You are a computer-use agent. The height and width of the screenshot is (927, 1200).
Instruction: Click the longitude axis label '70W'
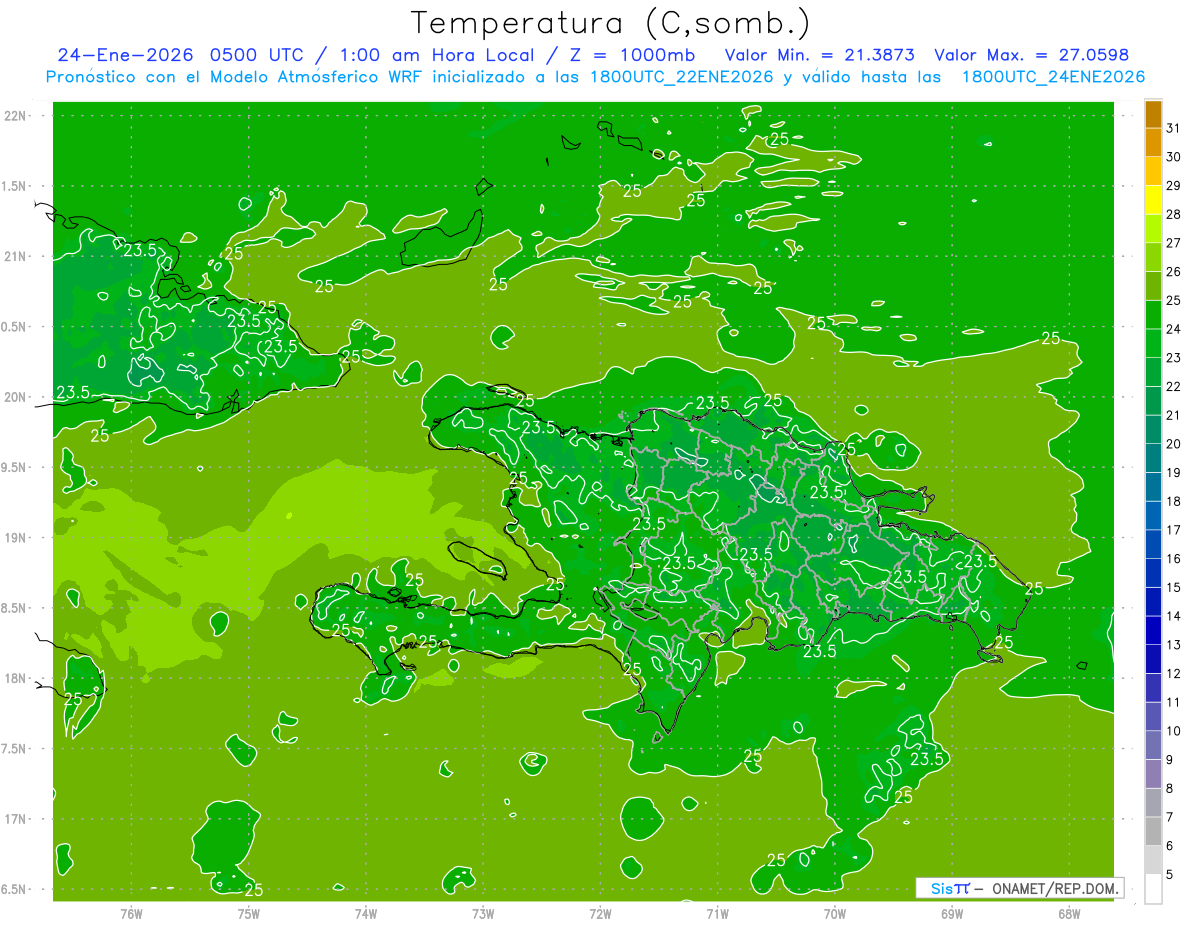835,913
